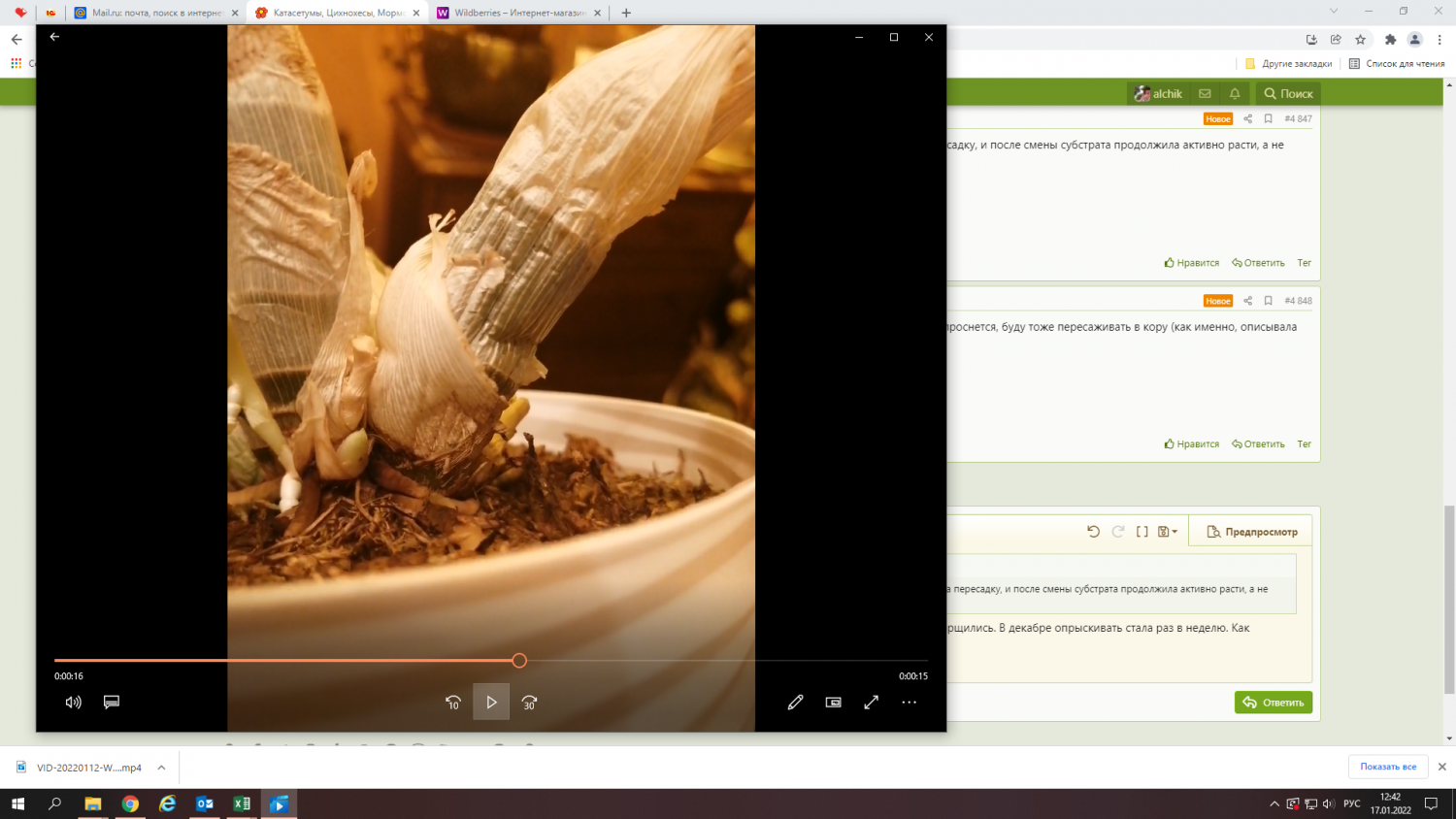1456x819 pixels.
Task: Skip back 10 seconds
Action: pos(453,703)
